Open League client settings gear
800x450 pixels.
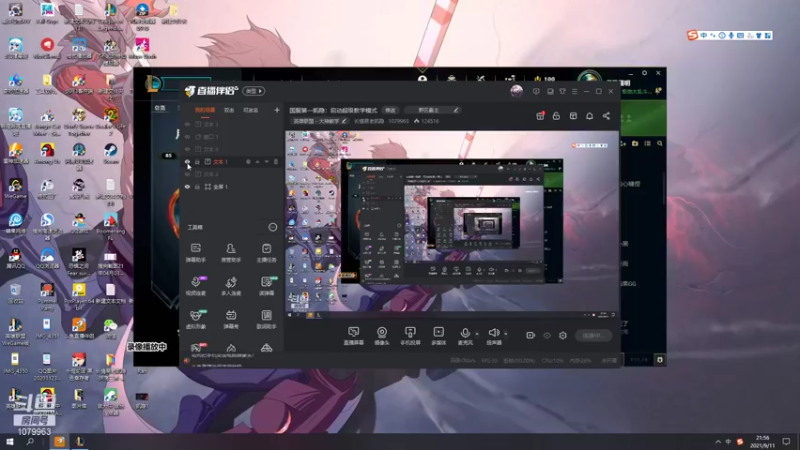(x=644, y=73)
